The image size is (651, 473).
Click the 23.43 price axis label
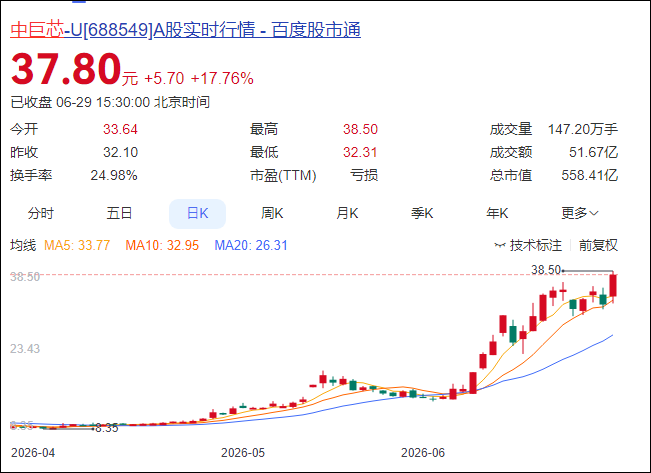25,349
